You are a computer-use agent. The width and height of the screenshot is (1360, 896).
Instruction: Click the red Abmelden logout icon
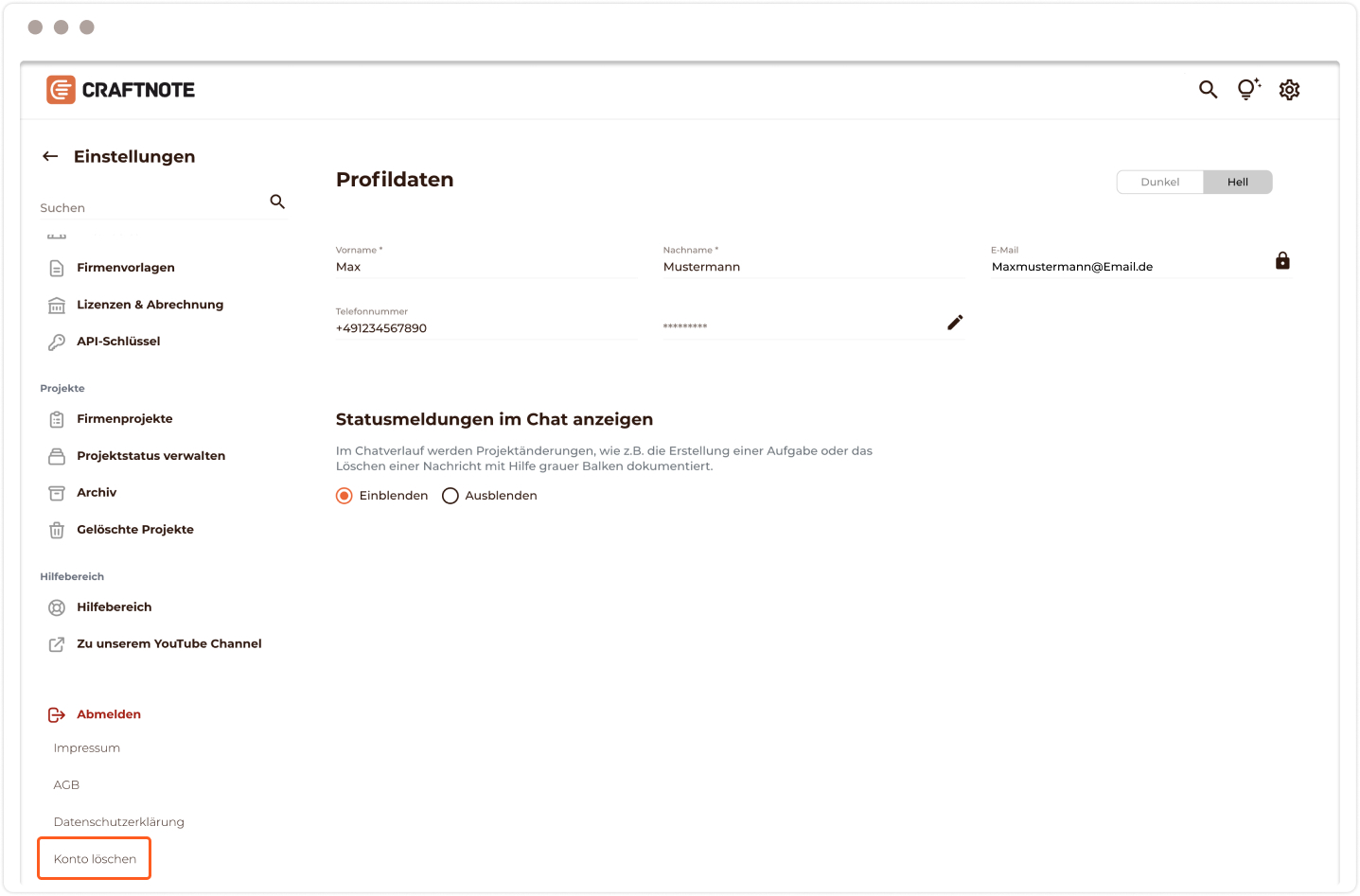[x=57, y=714]
